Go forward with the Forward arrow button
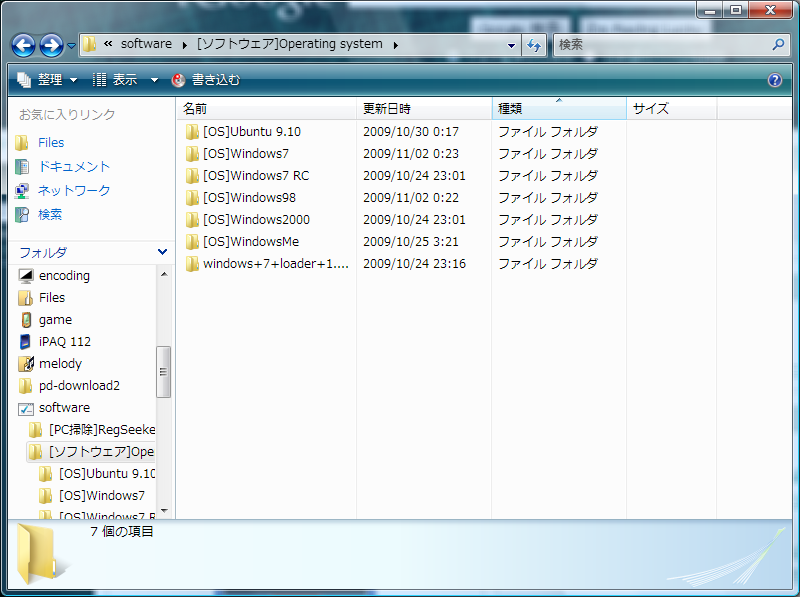800x597 pixels. point(52,45)
